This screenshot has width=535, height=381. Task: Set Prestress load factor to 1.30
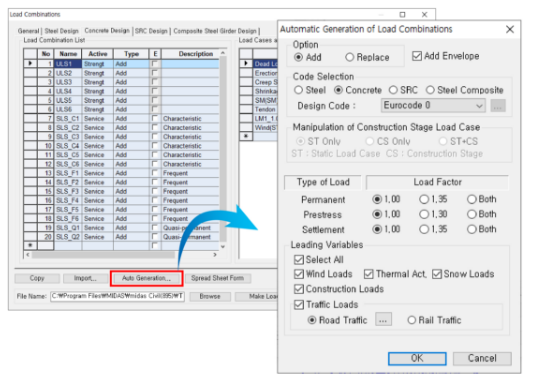coord(424,214)
